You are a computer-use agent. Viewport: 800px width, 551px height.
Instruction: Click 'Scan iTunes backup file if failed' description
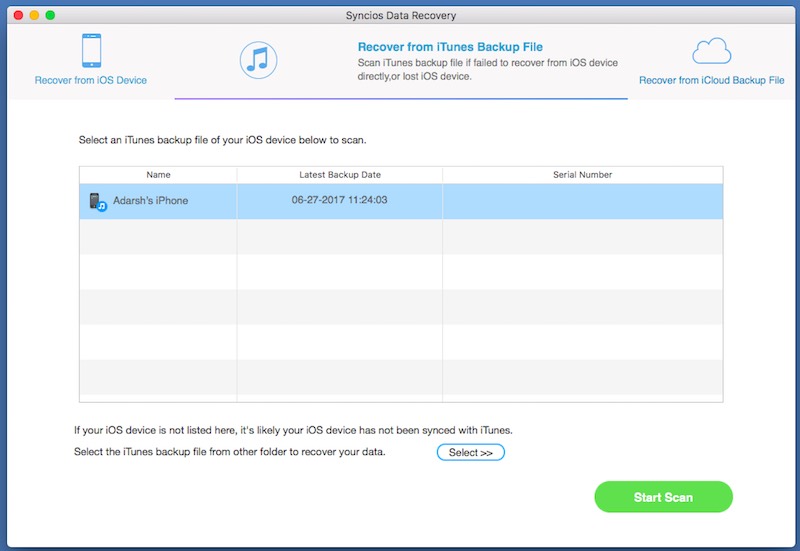click(x=488, y=69)
